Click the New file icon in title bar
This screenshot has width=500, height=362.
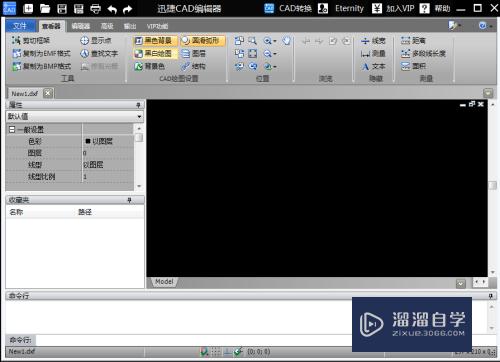point(28,9)
